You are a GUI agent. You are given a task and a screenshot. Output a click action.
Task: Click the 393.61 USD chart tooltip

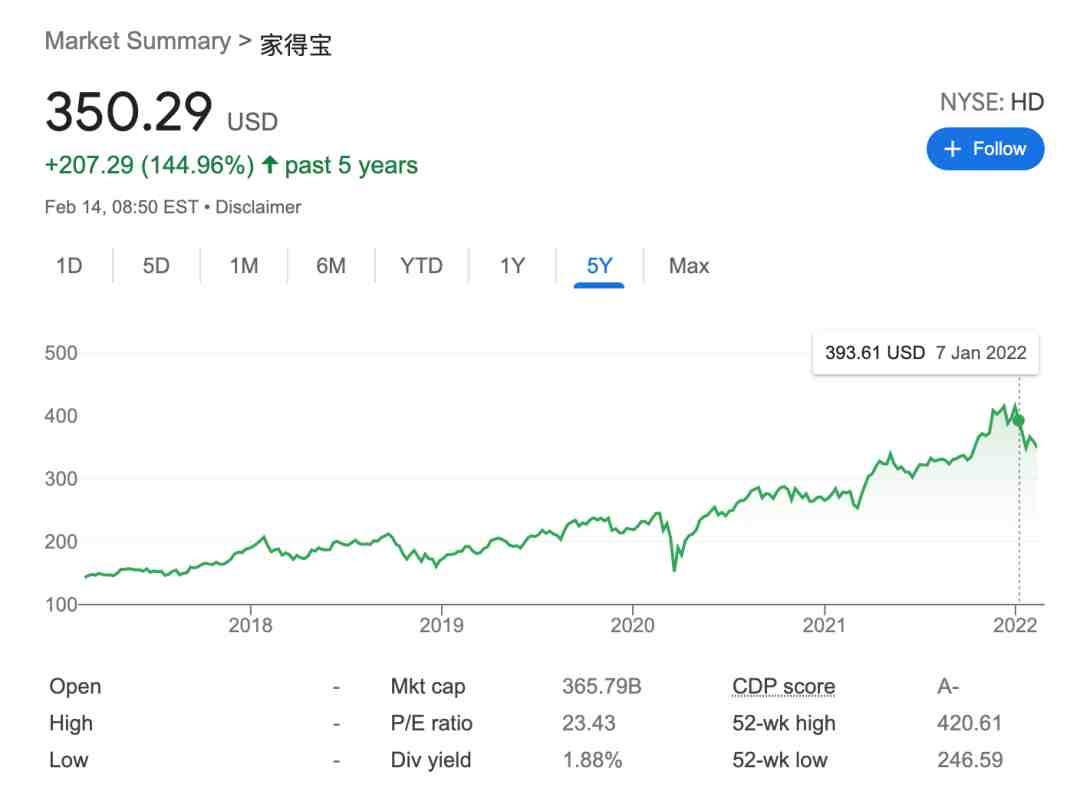(x=925, y=353)
